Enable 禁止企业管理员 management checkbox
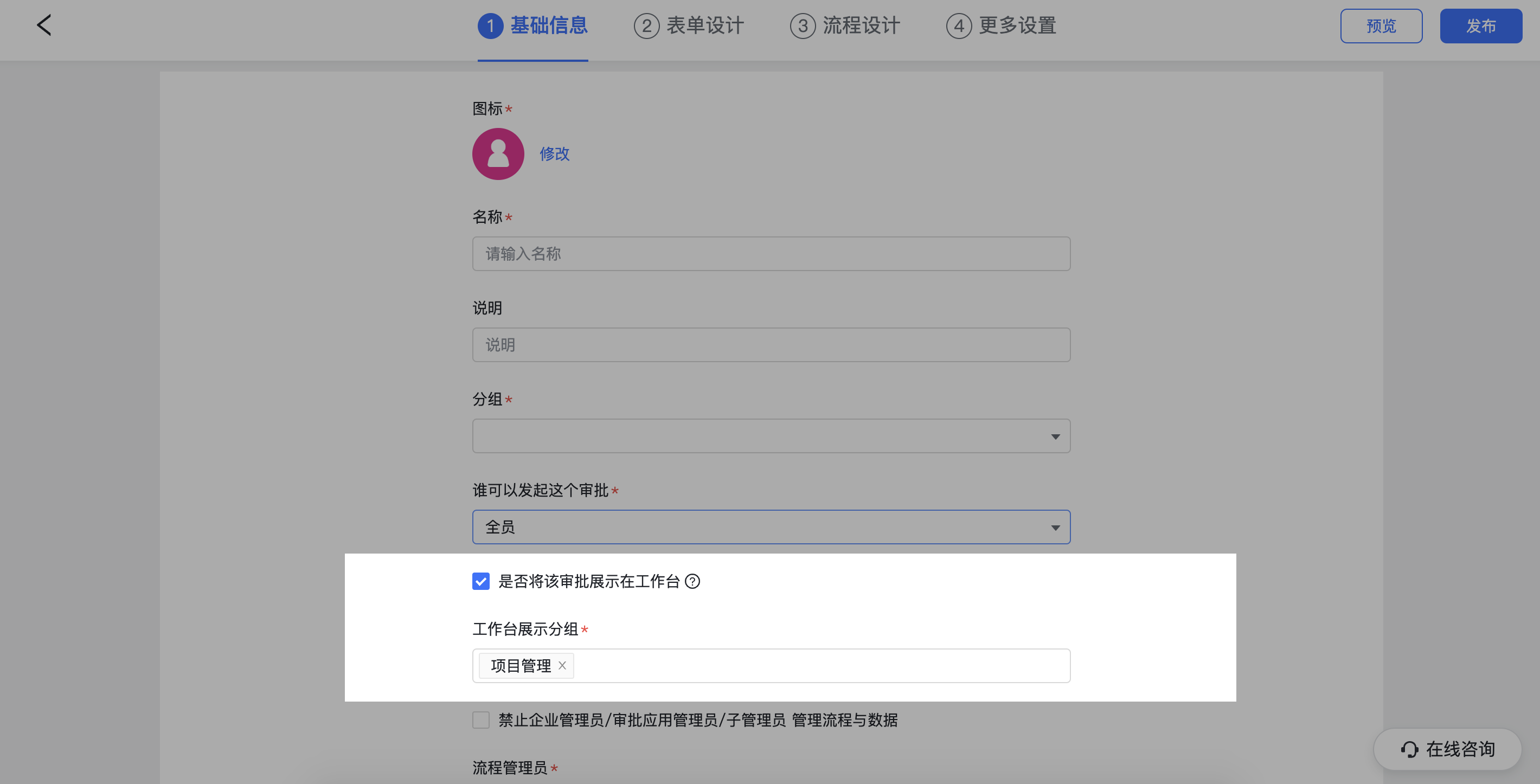 [x=482, y=720]
